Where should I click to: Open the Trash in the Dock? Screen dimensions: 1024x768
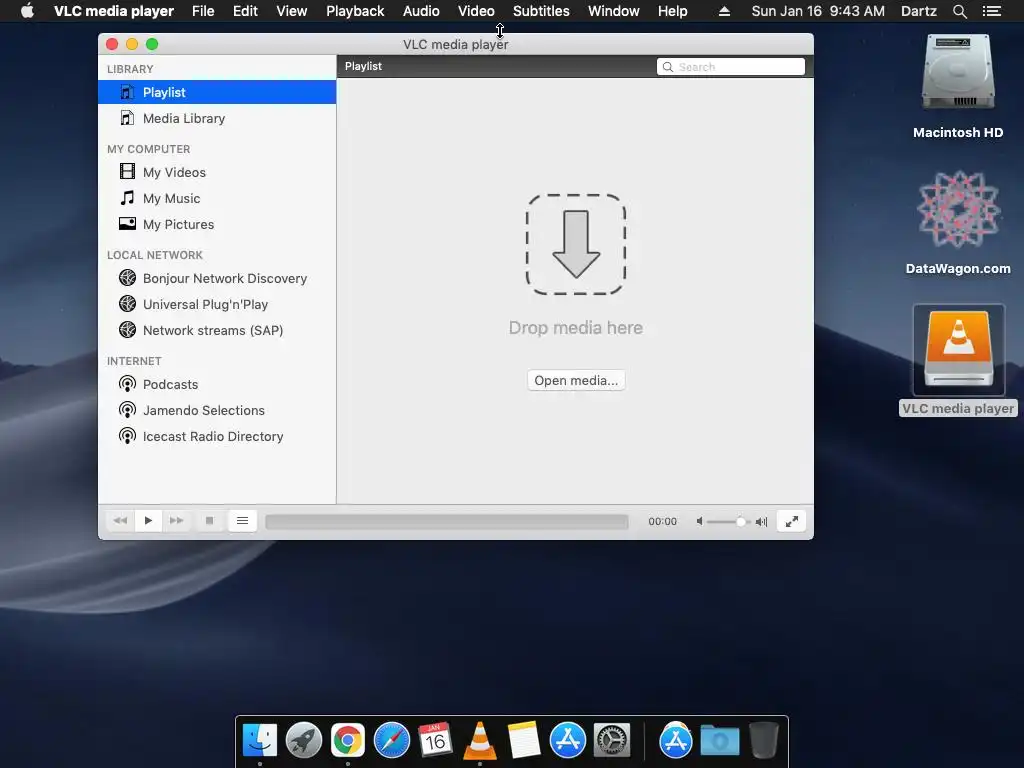click(x=763, y=740)
